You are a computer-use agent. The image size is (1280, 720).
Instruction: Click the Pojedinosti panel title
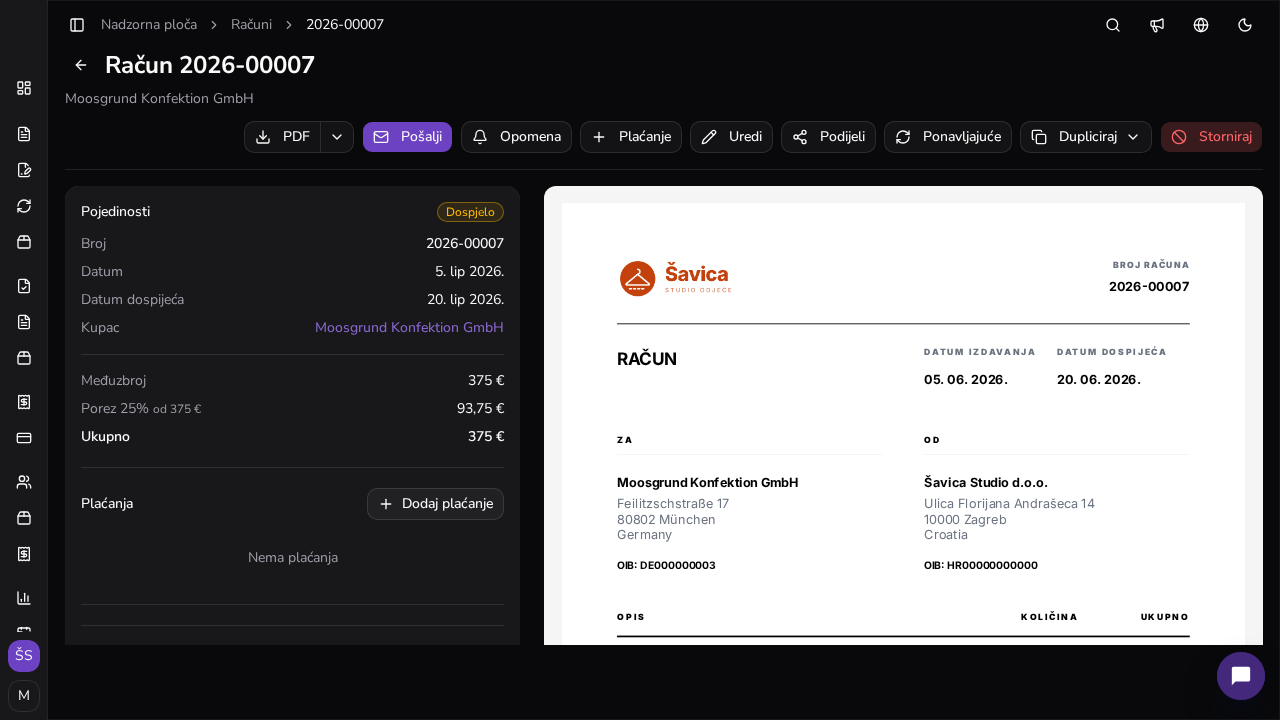pyautogui.click(x=115, y=212)
